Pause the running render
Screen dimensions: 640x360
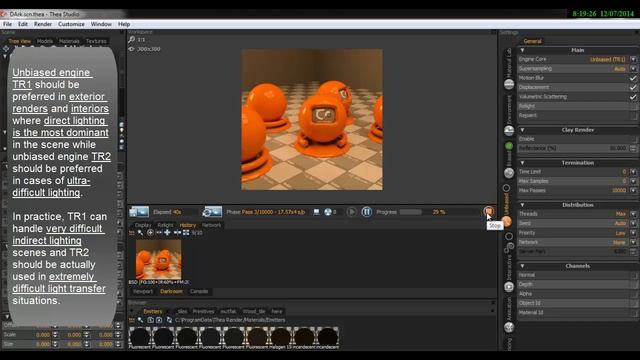[x=367, y=212]
